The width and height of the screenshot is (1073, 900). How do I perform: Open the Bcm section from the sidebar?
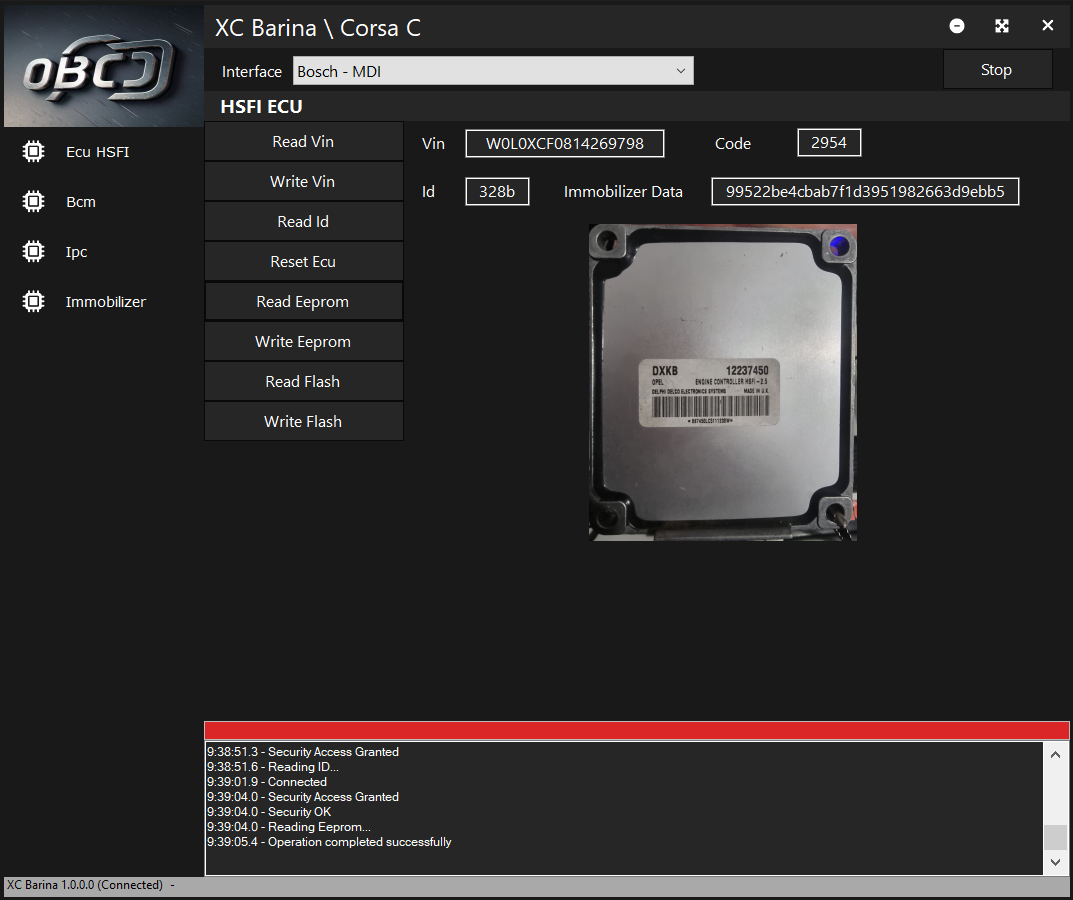tap(81, 202)
